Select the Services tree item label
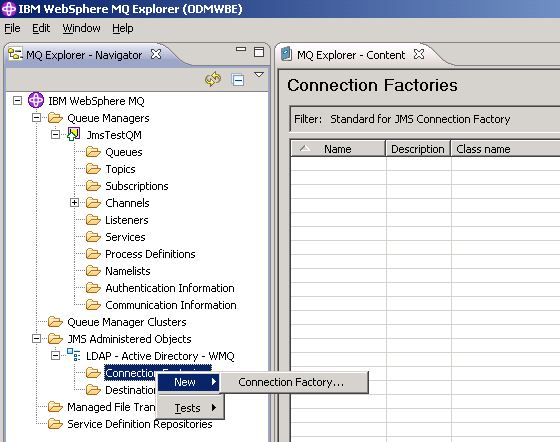 pyautogui.click(x=125, y=237)
